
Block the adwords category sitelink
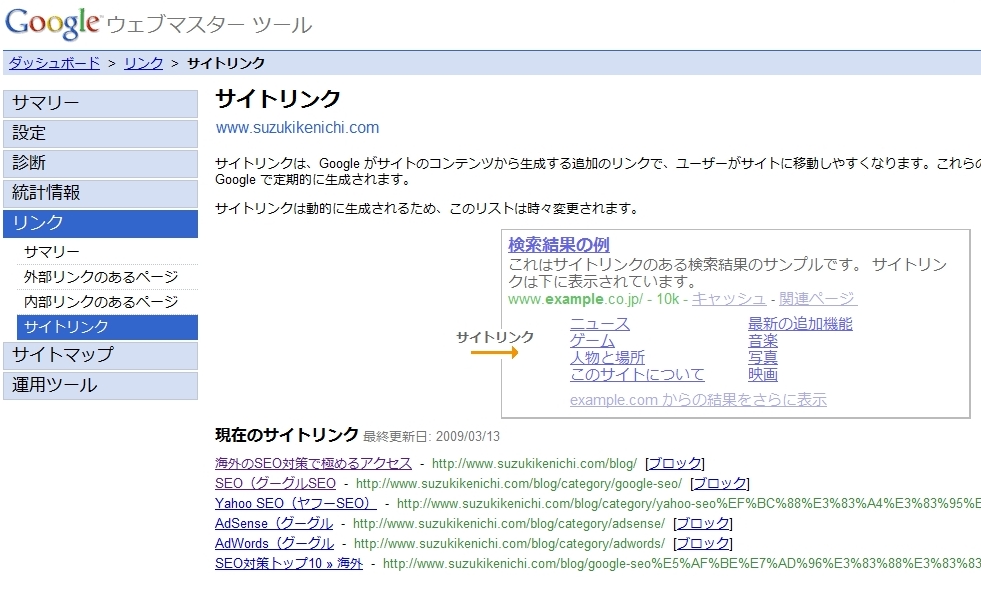tap(703, 544)
